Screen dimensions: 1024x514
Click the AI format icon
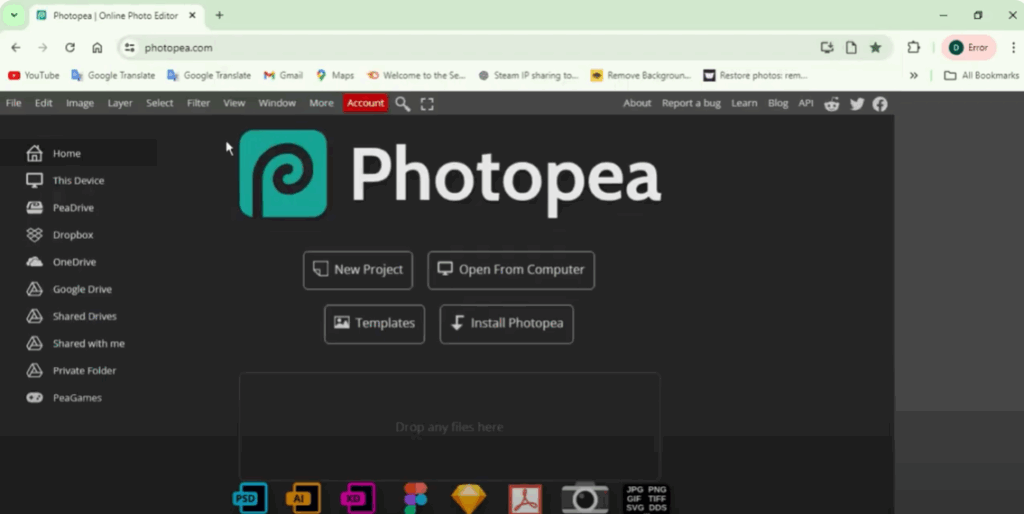[304, 498]
